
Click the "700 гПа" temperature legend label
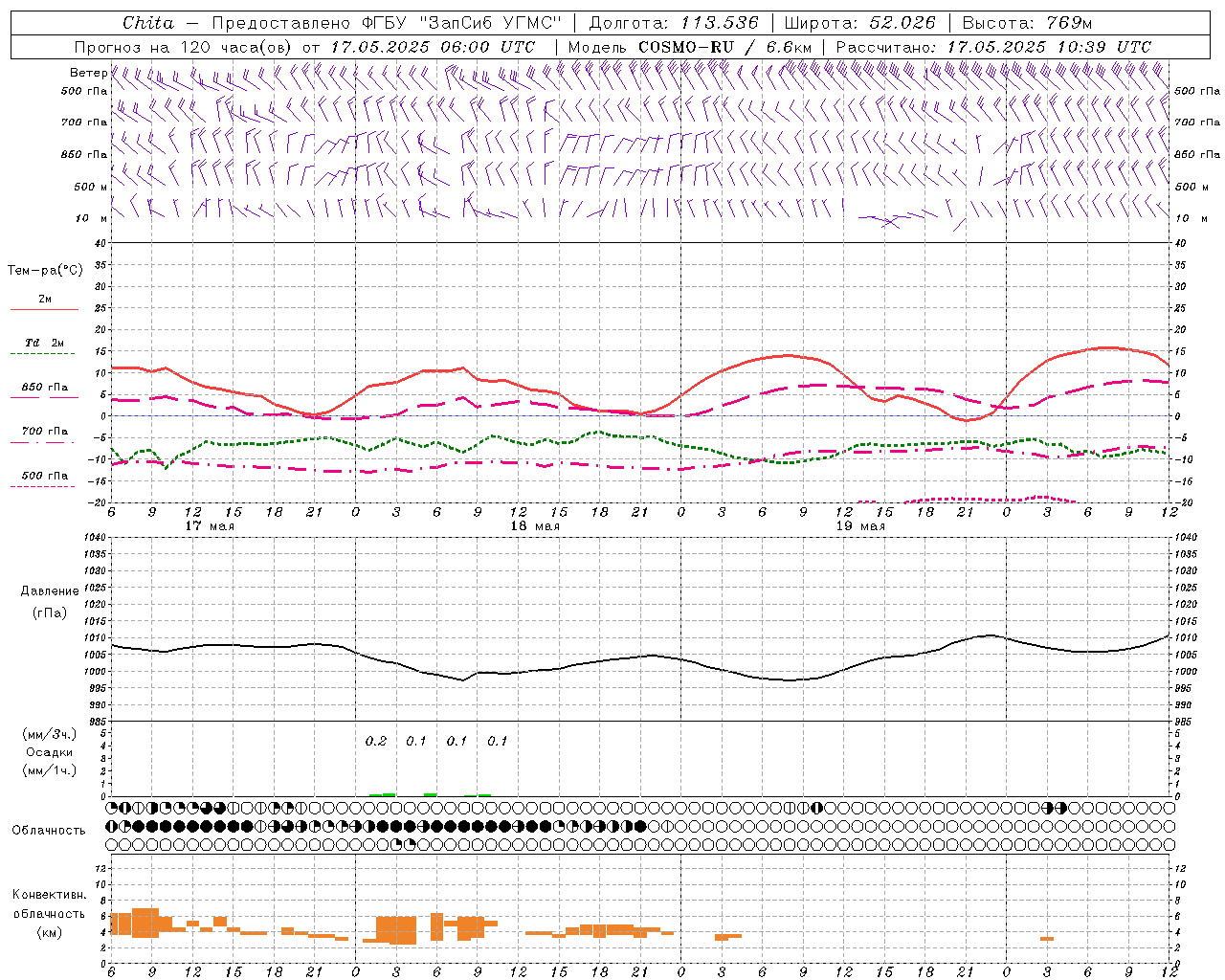[45, 431]
